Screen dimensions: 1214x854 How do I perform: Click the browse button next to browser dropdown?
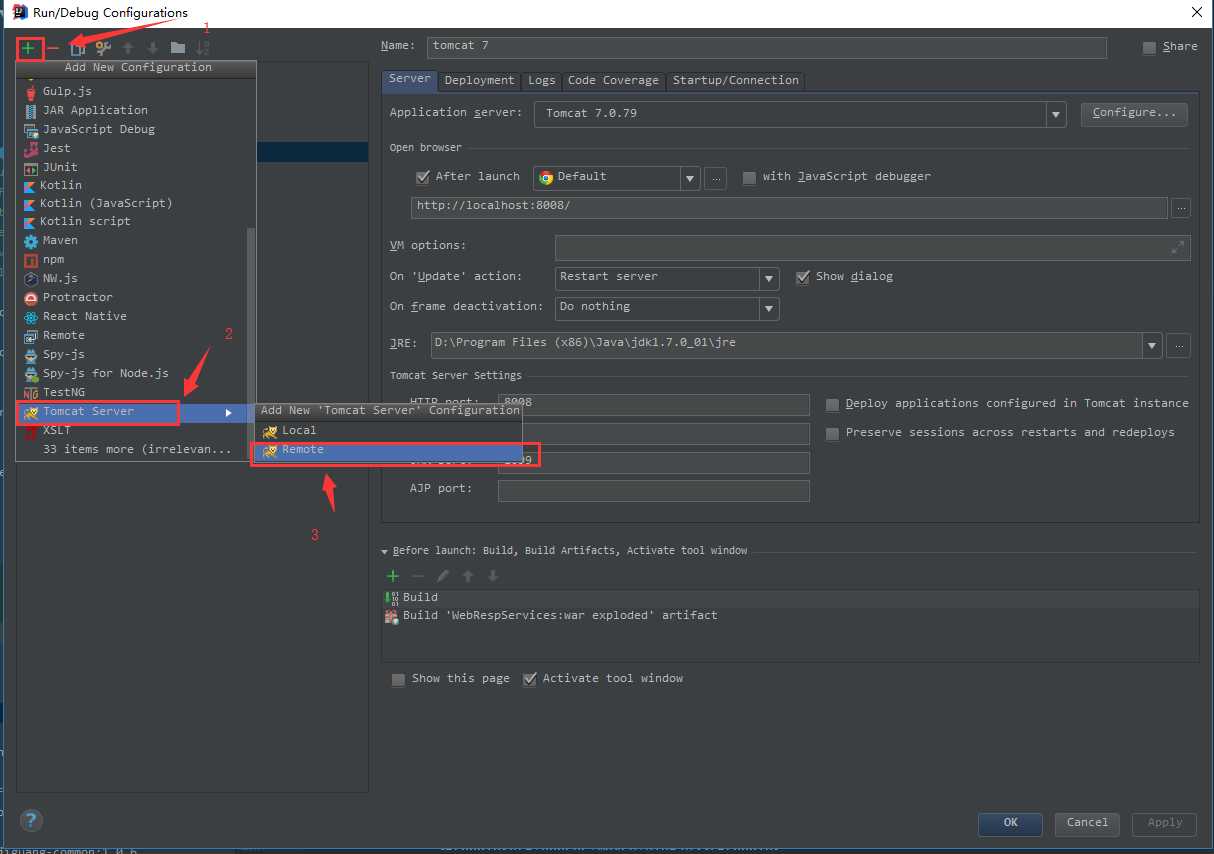tap(714, 178)
